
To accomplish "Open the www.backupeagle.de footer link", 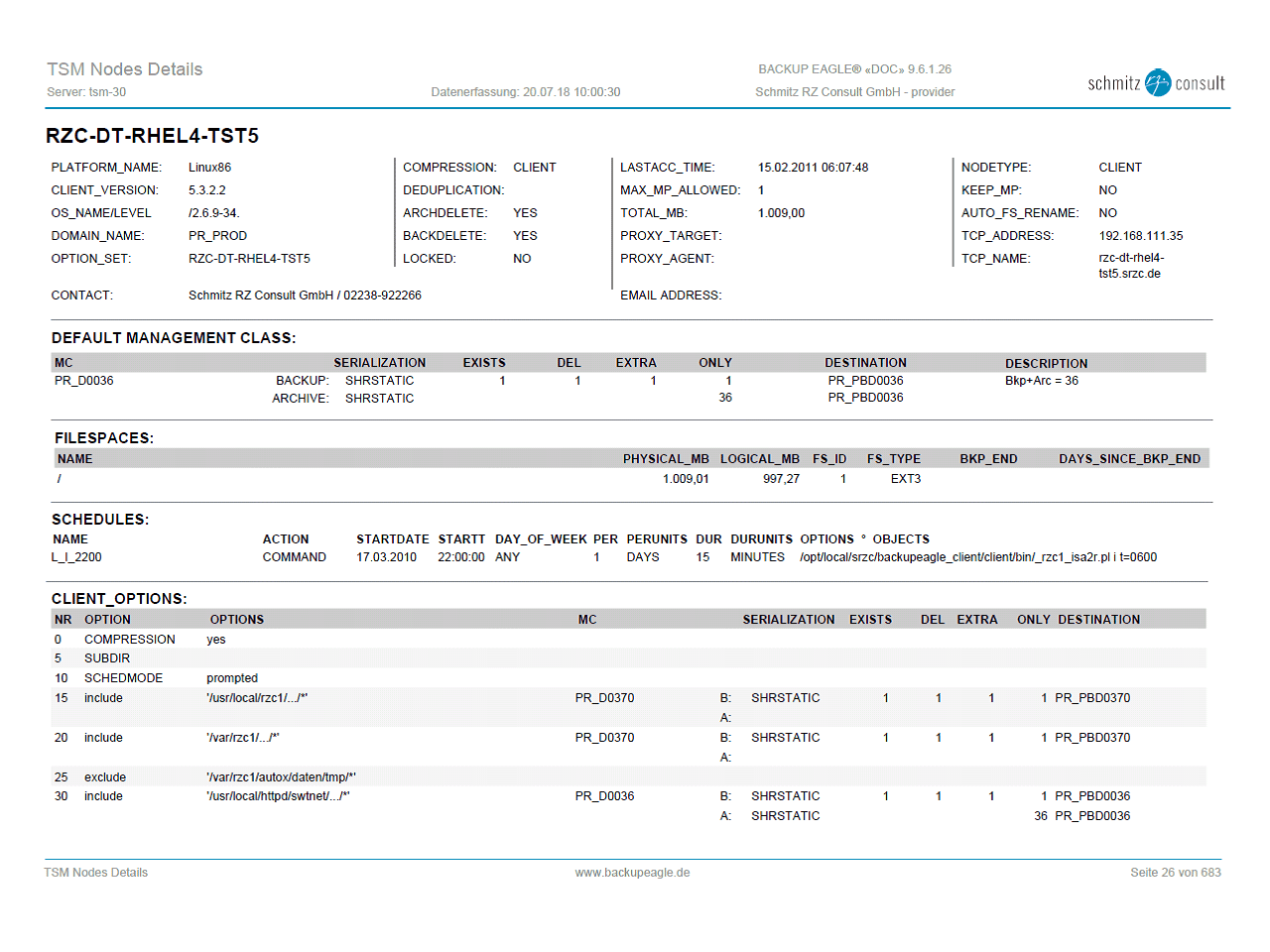I will pyautogui.click(x=632, y=873).
